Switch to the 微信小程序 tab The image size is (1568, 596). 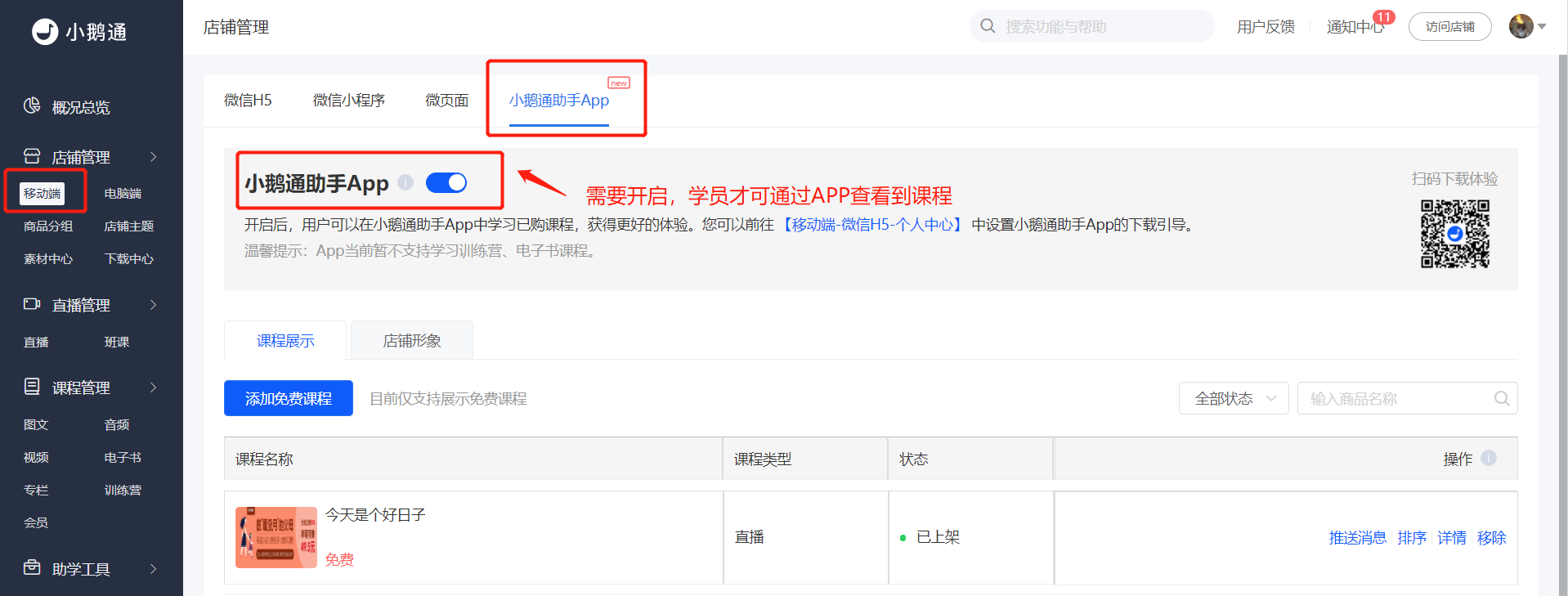[x=349, y=101]
